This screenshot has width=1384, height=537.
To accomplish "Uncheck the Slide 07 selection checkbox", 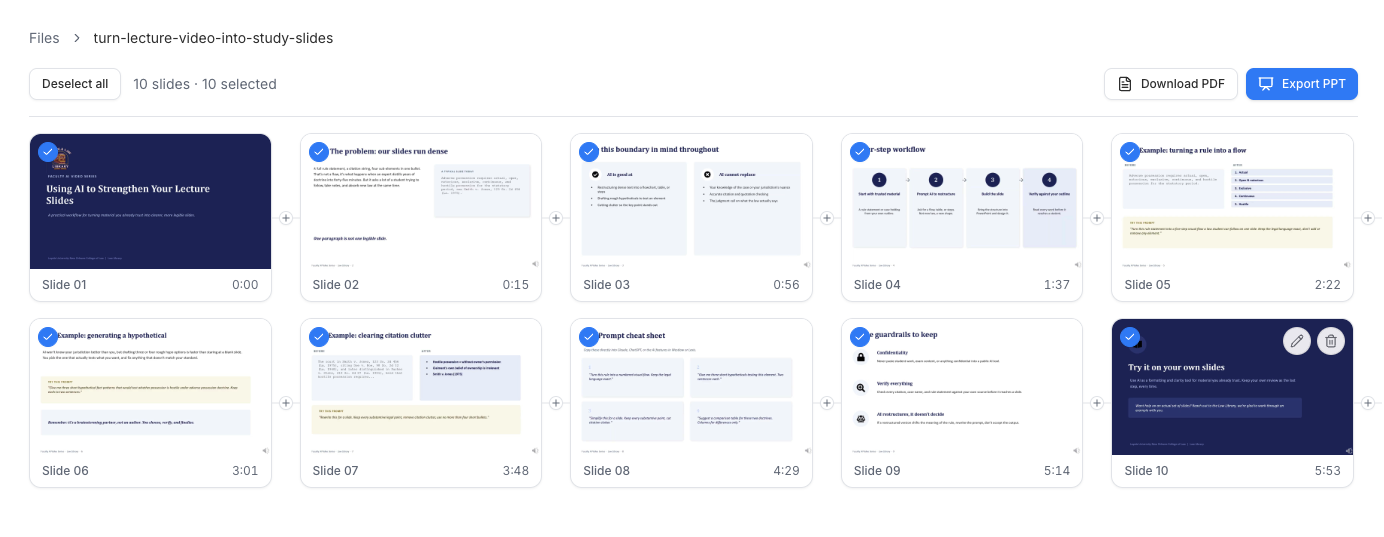I will 319,336.
